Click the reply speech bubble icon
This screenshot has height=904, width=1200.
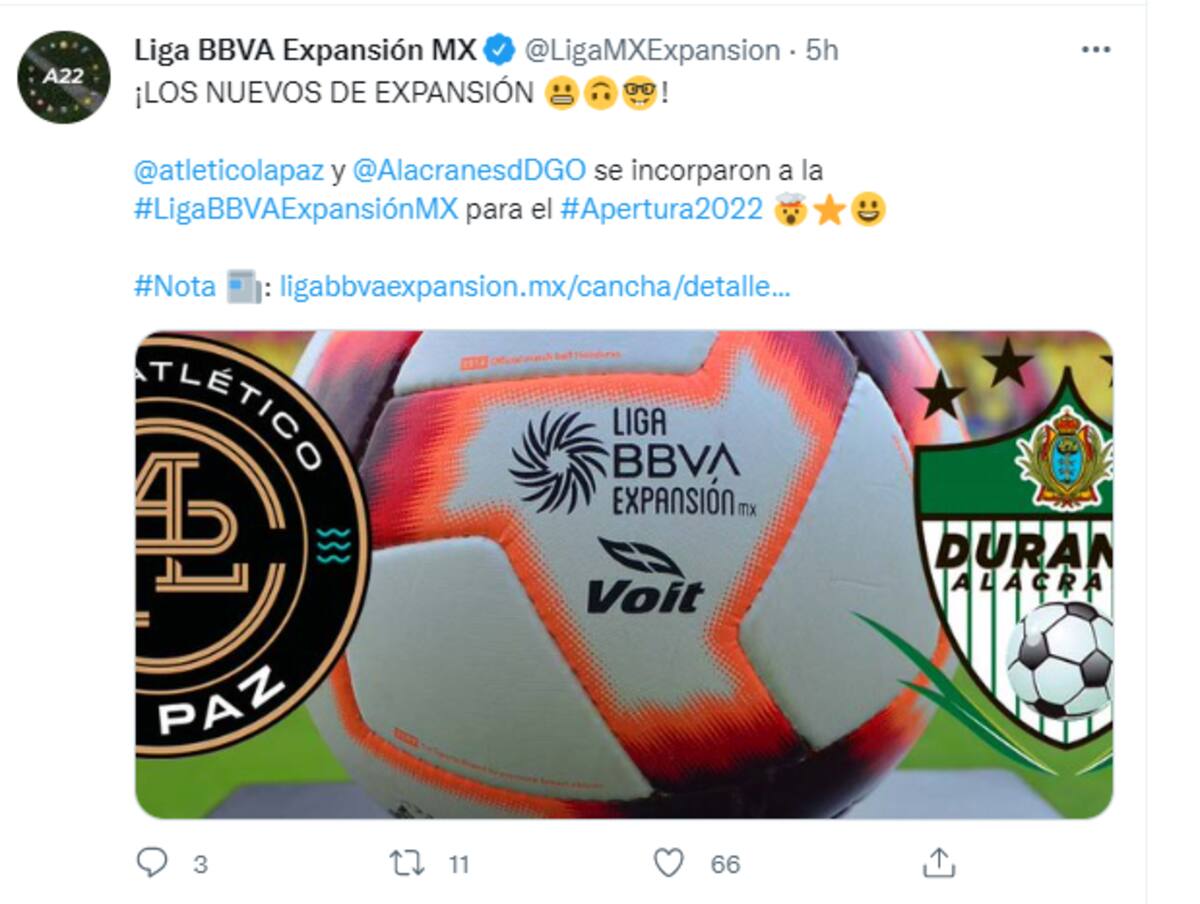151,862
